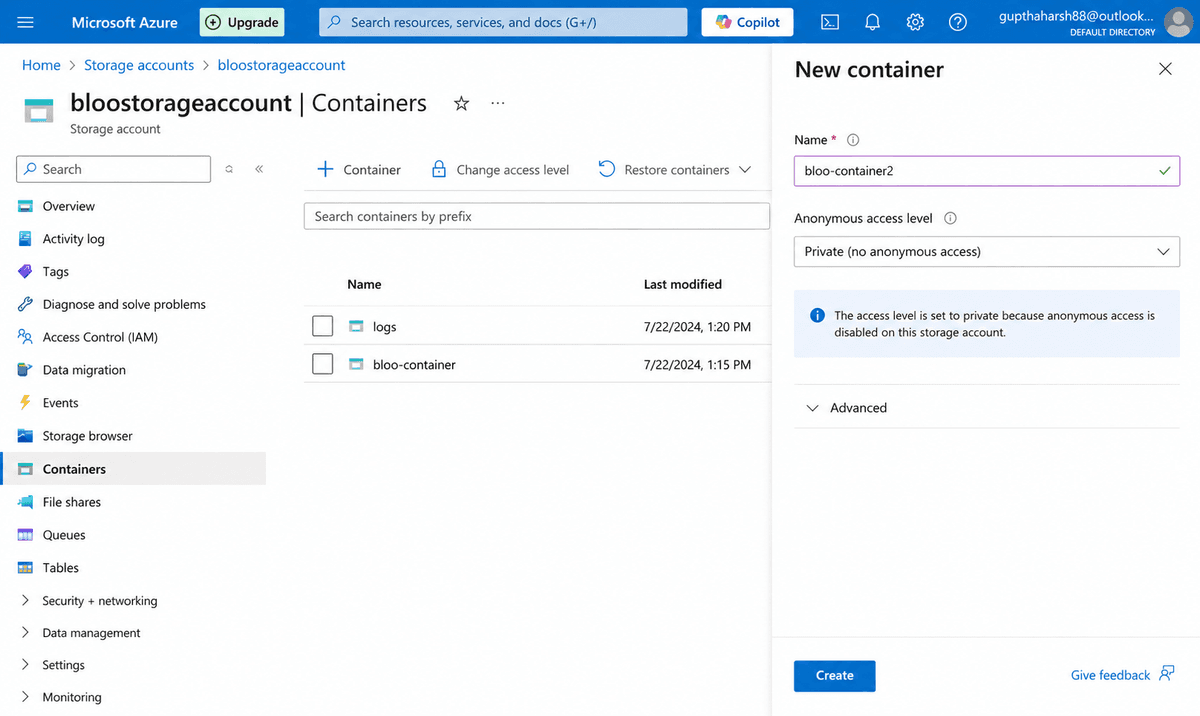Click the storage account icon beside title

39,110
